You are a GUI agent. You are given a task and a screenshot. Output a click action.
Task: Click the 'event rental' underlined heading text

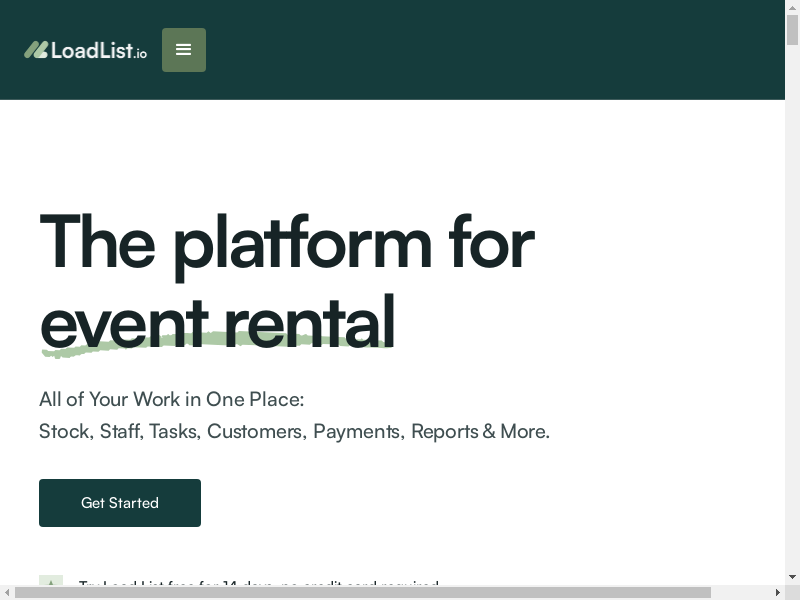pyautogui.click(x=216, y=322)
